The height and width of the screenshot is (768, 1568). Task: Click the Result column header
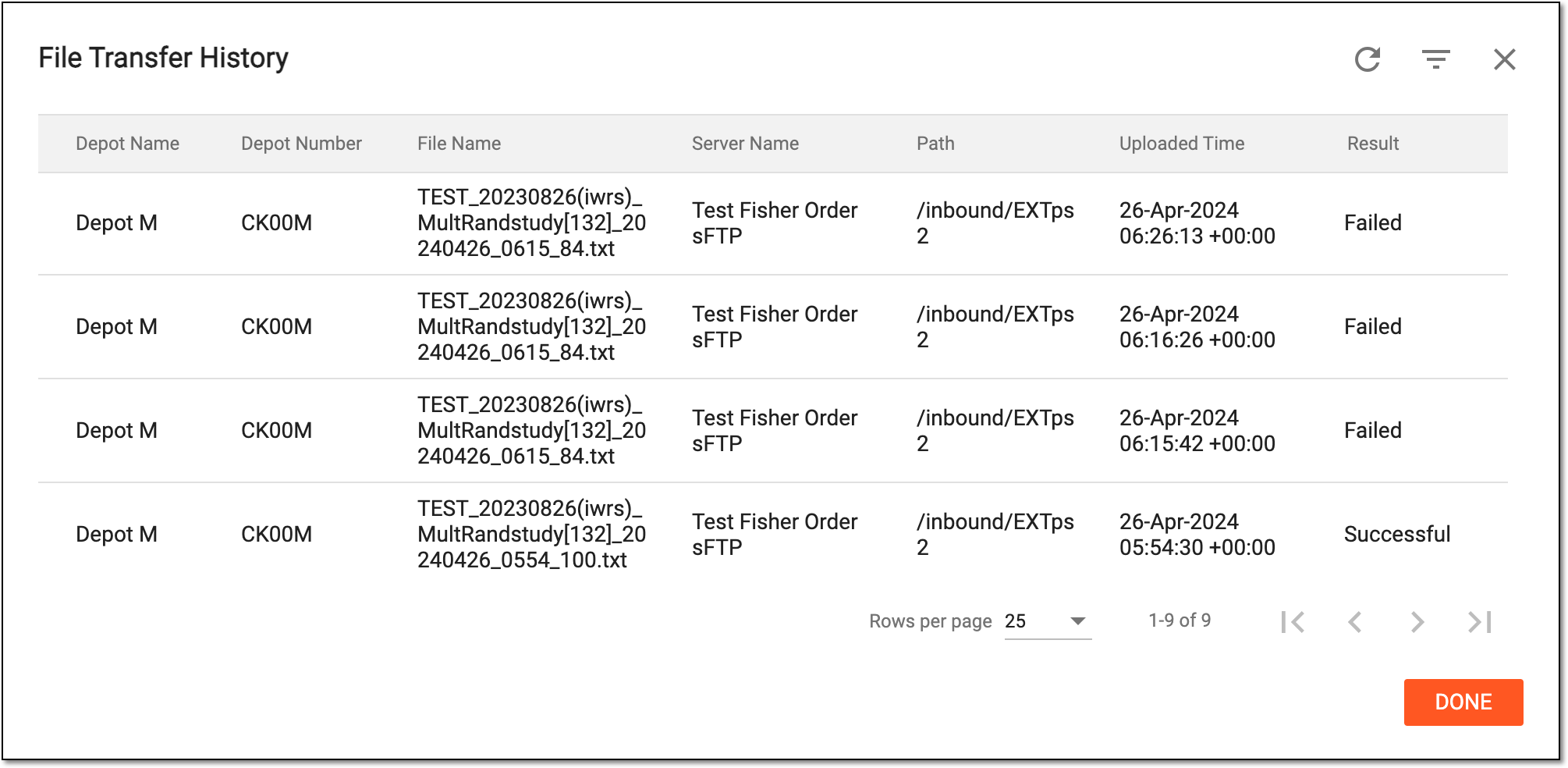1373,144
